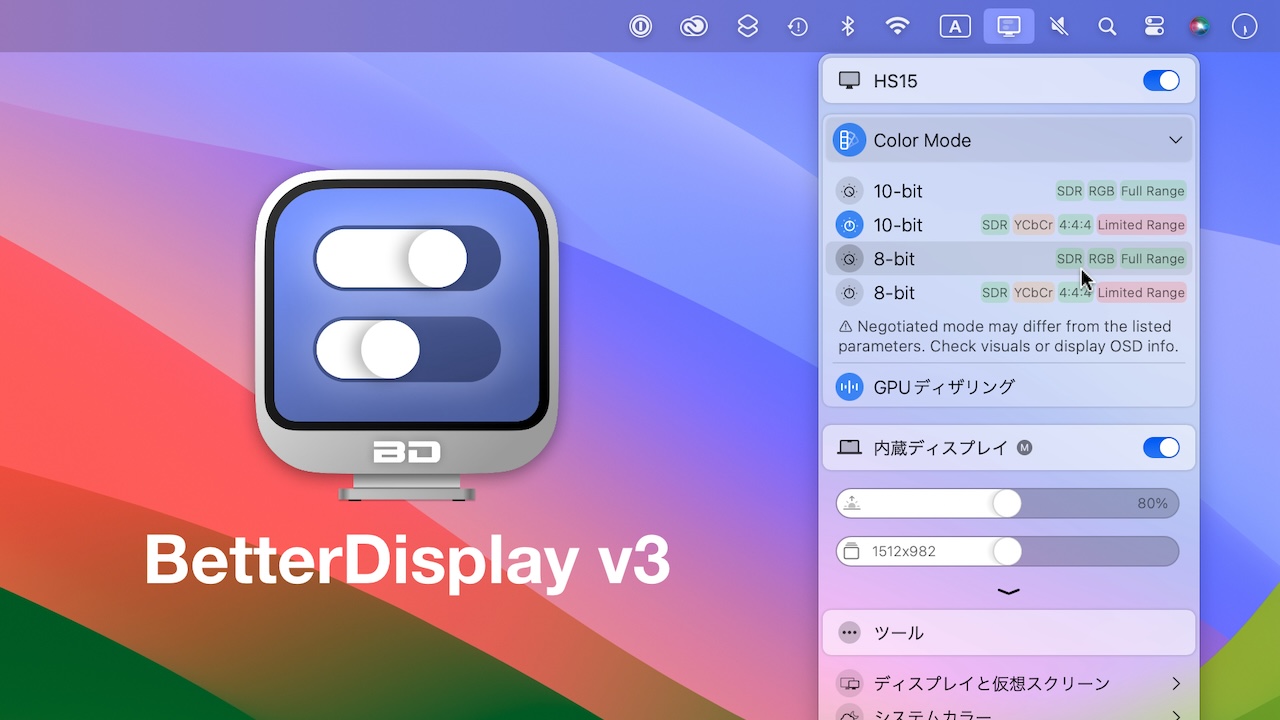1280x720 pixels.
Task: Open the Wi-Fi status menu
Action: click(x=898, y=27)
